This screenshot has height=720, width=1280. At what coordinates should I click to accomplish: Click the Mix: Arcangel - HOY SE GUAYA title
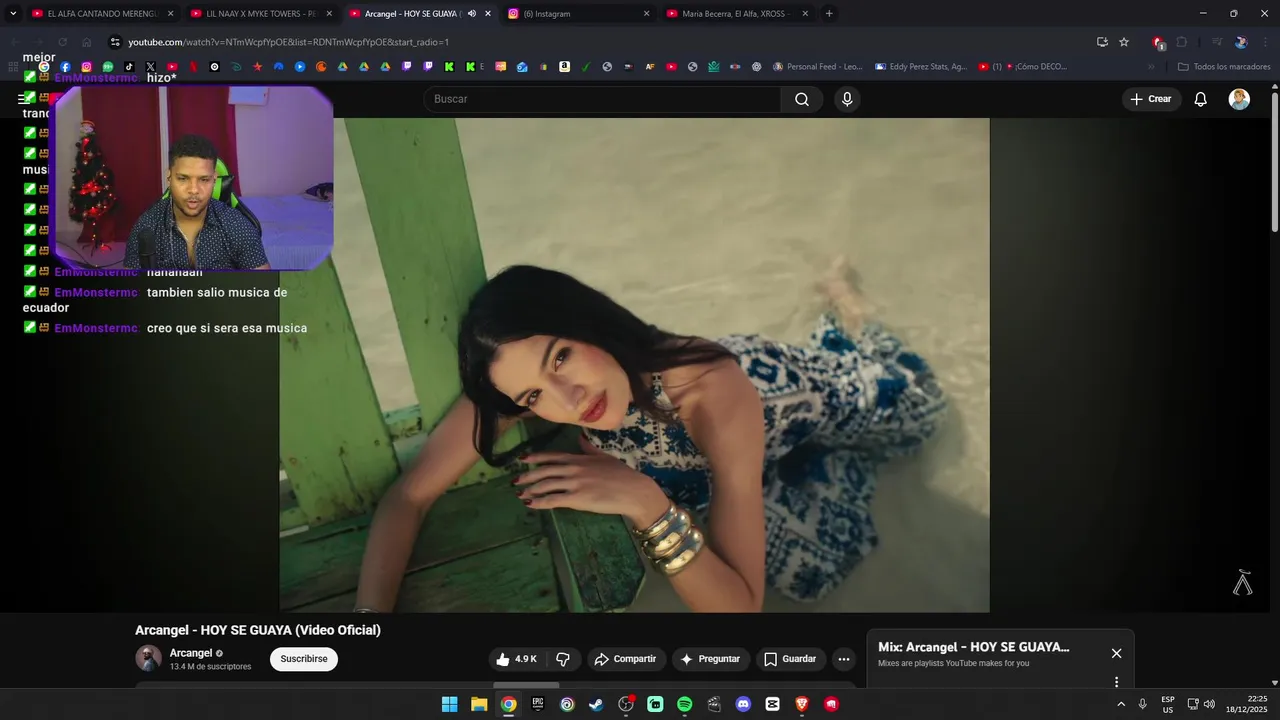point(973,647)
